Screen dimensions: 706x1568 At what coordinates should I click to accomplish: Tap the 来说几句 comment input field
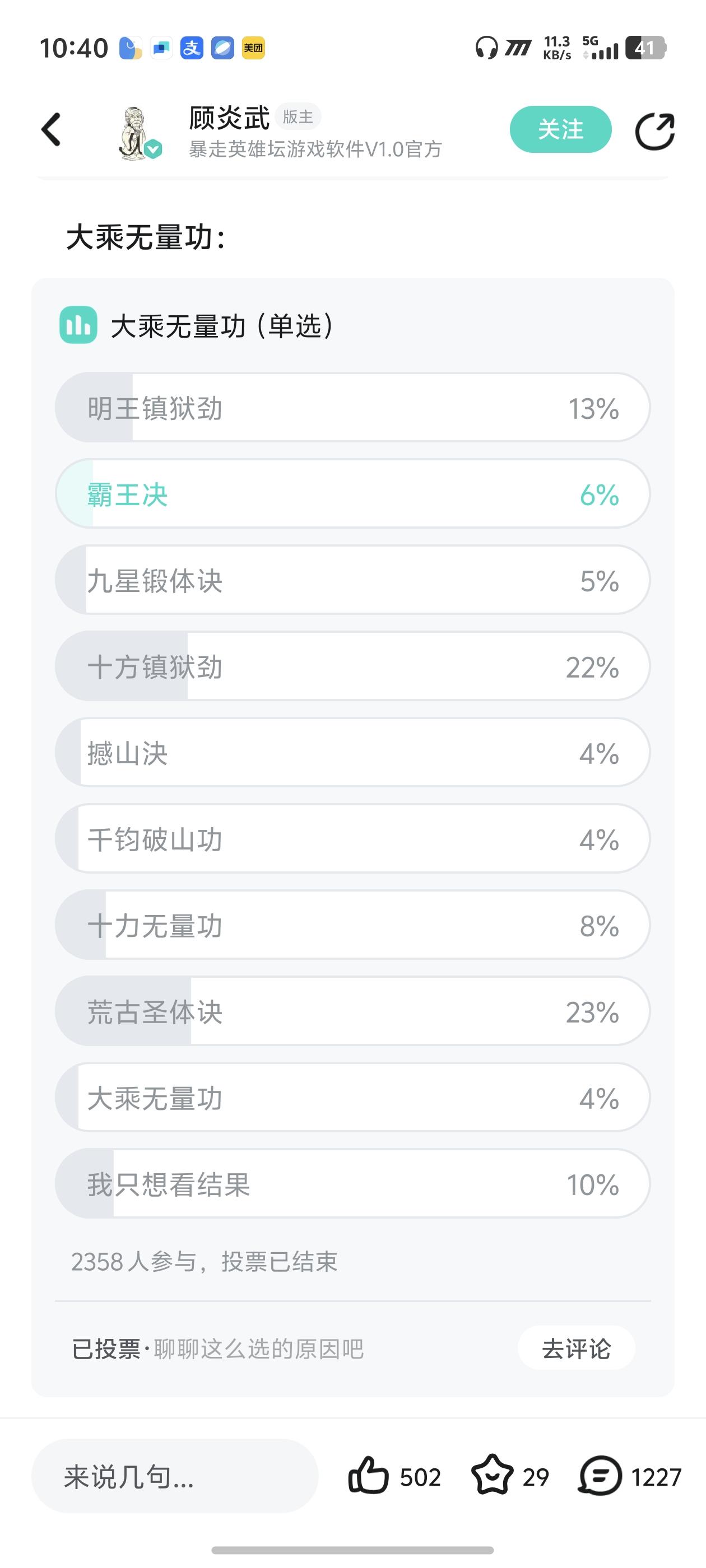click(175, 1476)
